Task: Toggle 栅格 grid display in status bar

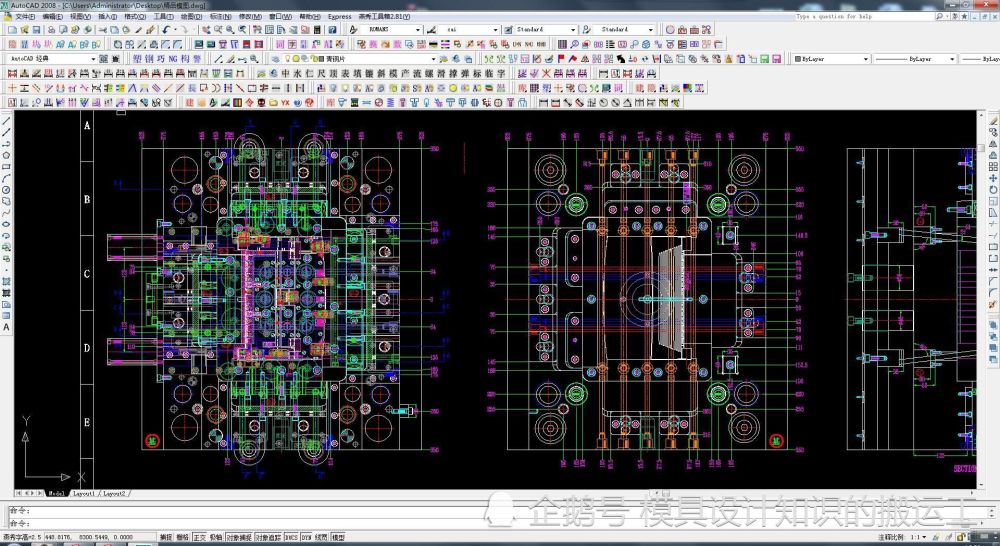Action: coord(182,538)
